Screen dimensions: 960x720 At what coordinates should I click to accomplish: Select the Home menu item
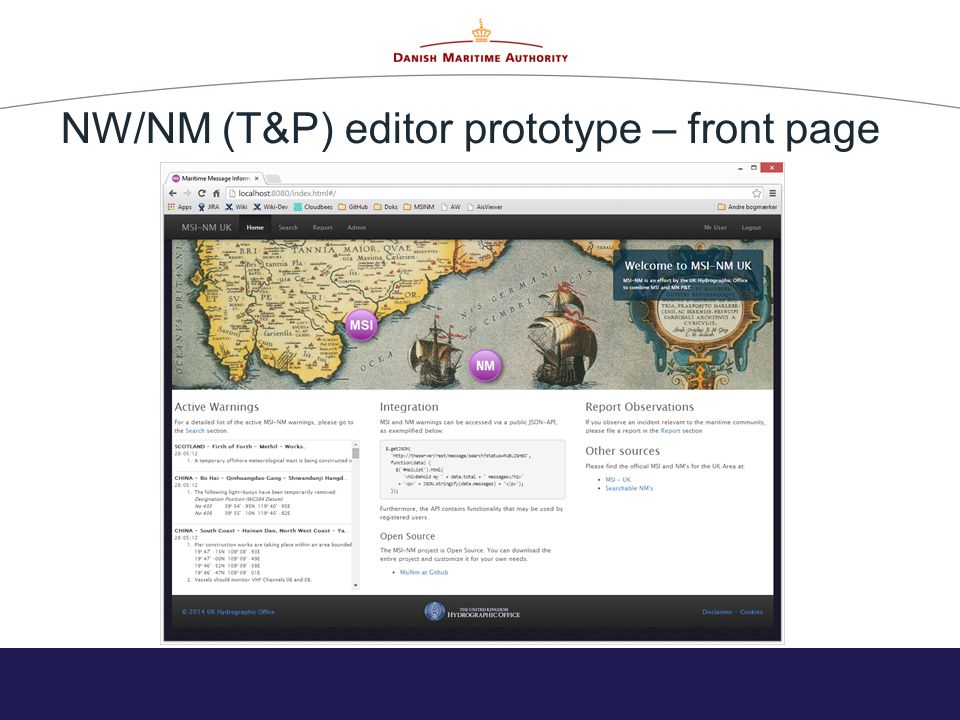255,227
